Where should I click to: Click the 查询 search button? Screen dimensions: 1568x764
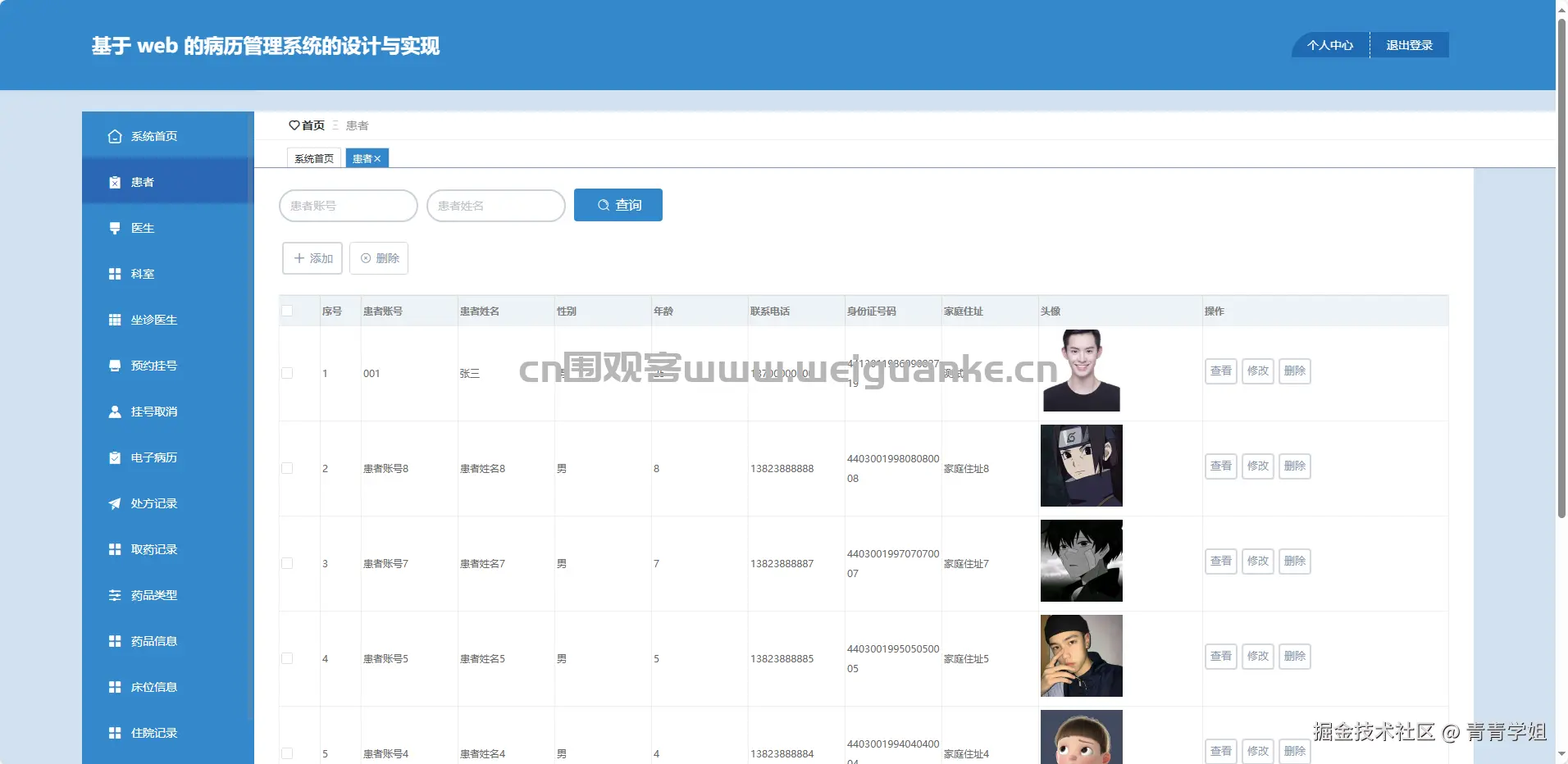tap(618, 205)
